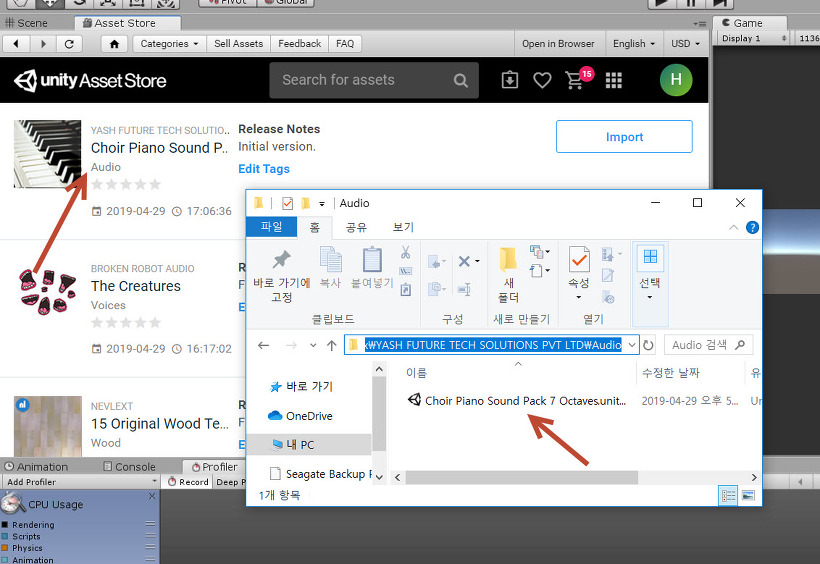Click the Edit Tags link for Choir Piano

264,169
